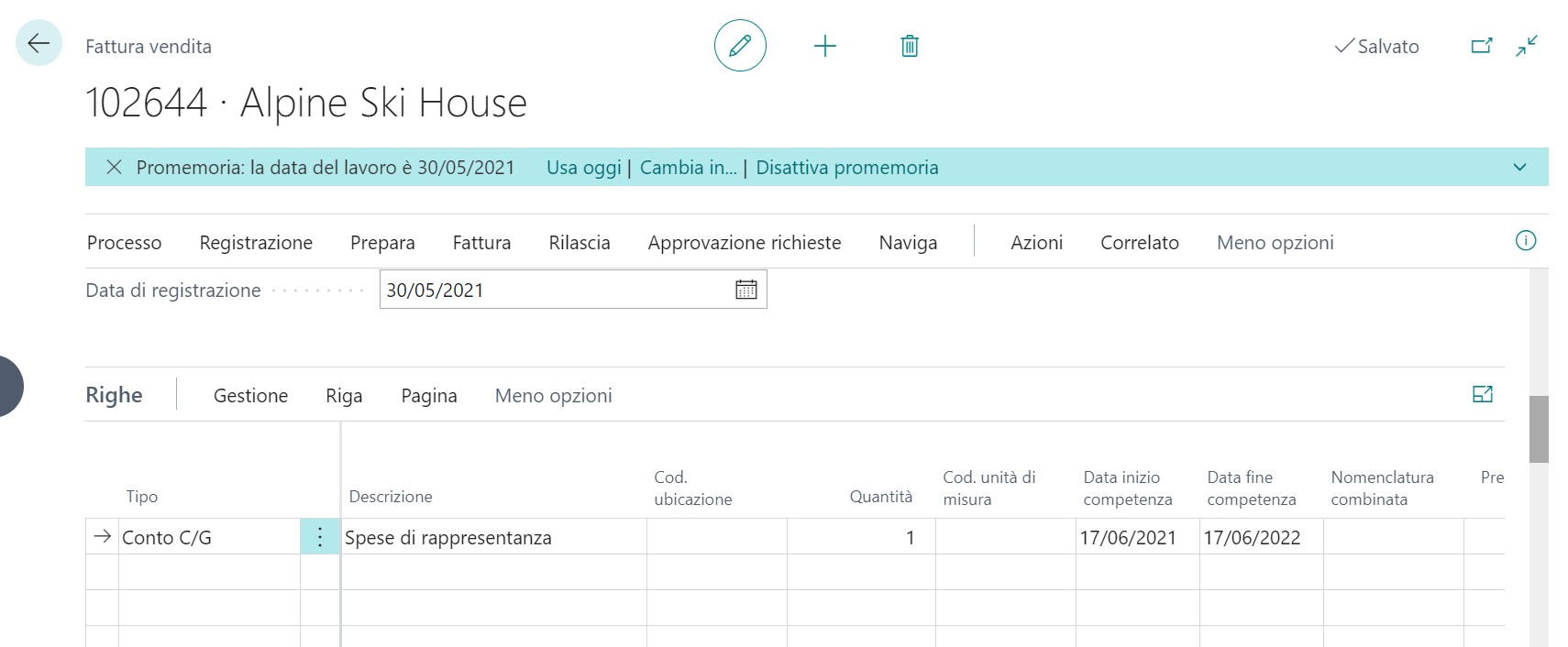Open row options for Conto C/G
This screenshot has width=1568, height=647.
[320, 537]
